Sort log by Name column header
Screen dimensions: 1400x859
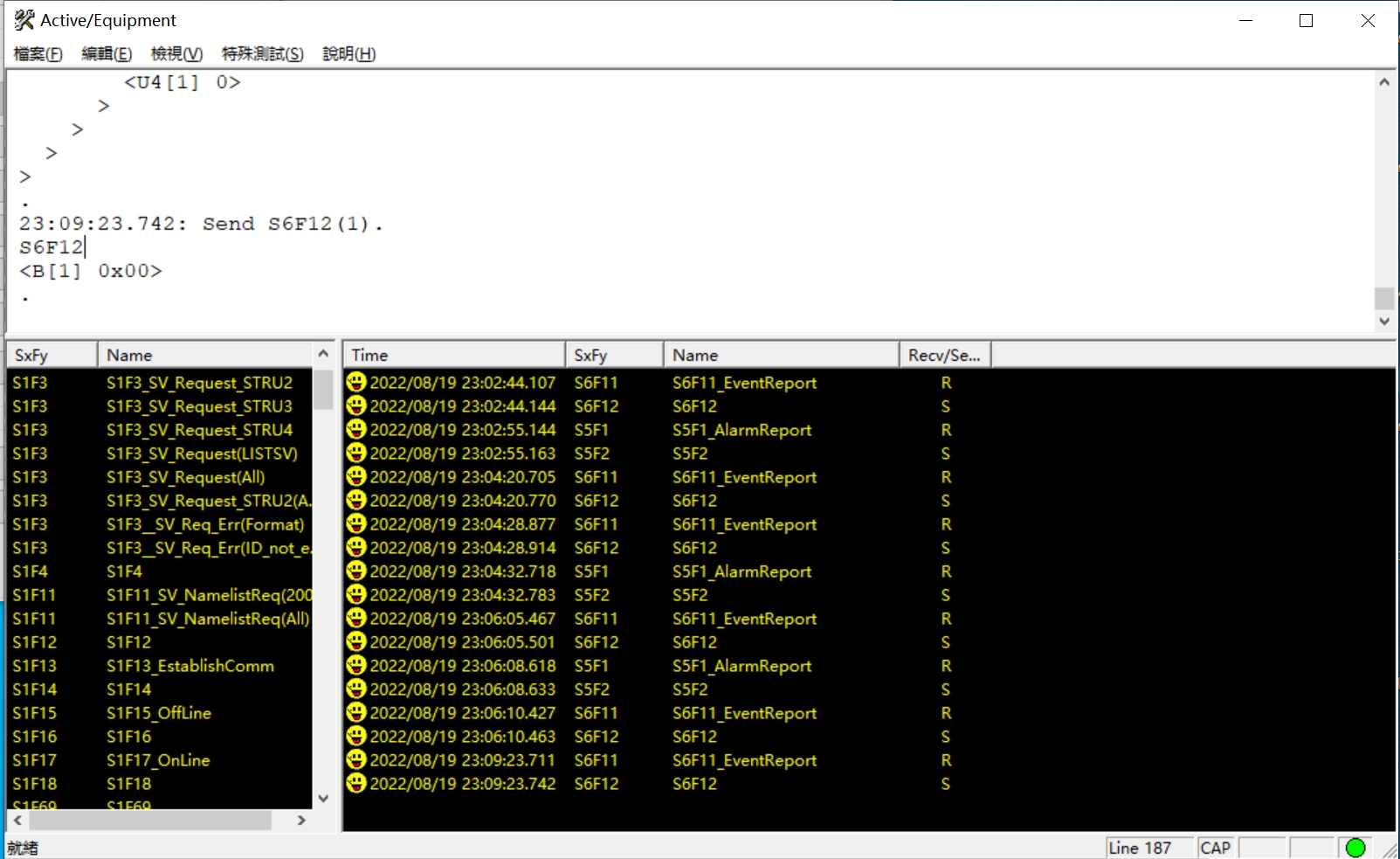(x=781, y=355)
